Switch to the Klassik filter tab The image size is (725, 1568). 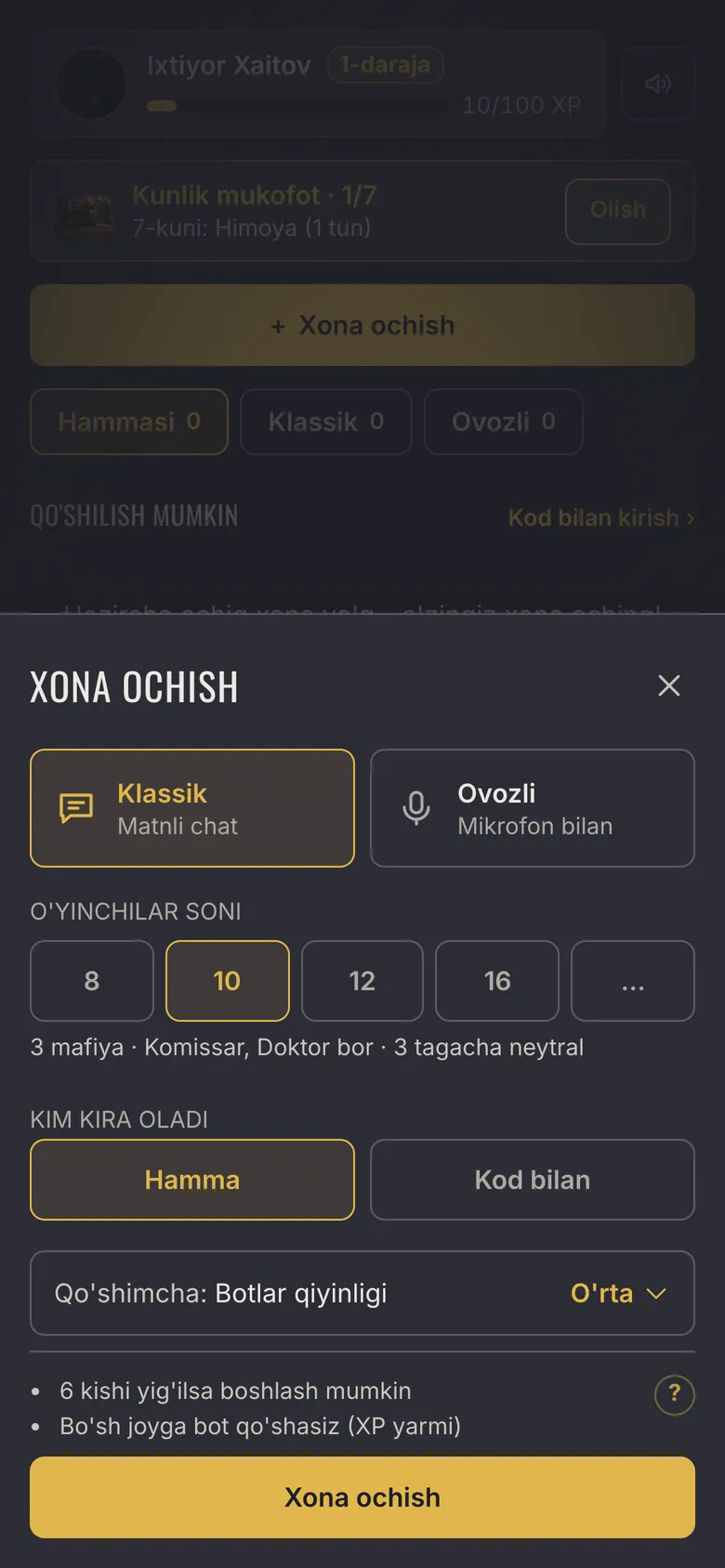click(326, 422)
